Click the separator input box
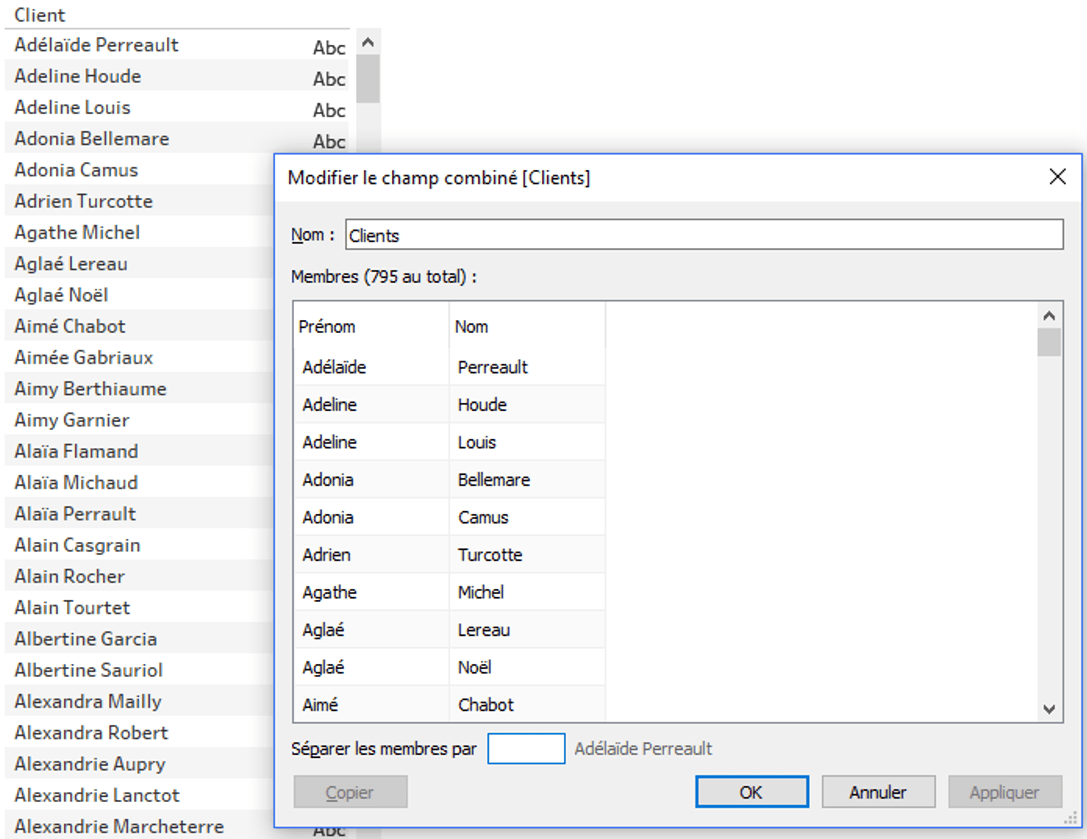Image resolution: width=1087 pixels, height=839 pixels. 526,749
